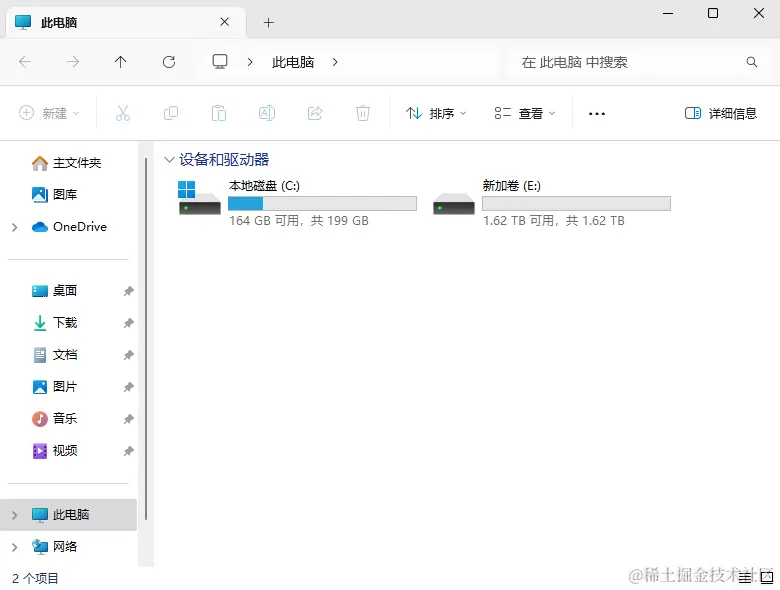Image resolution: width=780 pixels, height=590 pixels.
Task: Click text 1.62 TB 可用, 共 1.62 TB
Action: [554, 220]
